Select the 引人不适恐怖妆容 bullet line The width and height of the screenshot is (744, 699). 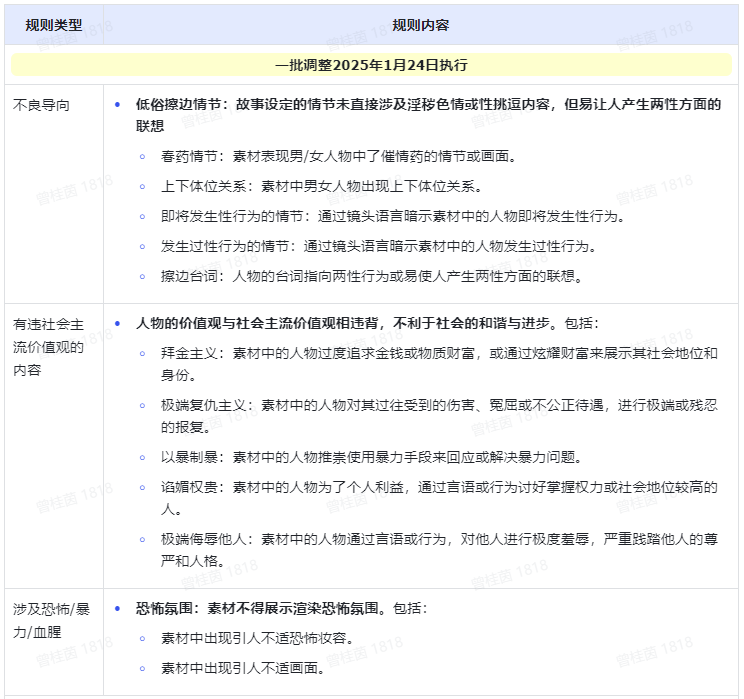257,638
